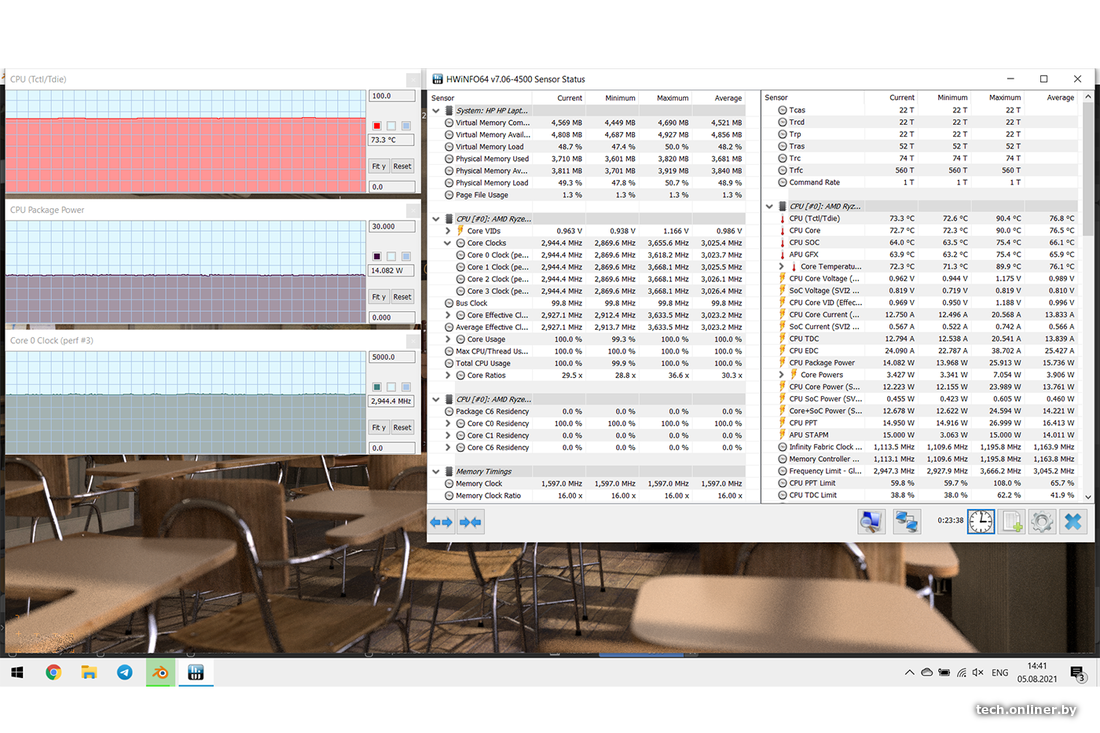
Task: Click the expand layout left-right arrows icon
Action: 441,521
